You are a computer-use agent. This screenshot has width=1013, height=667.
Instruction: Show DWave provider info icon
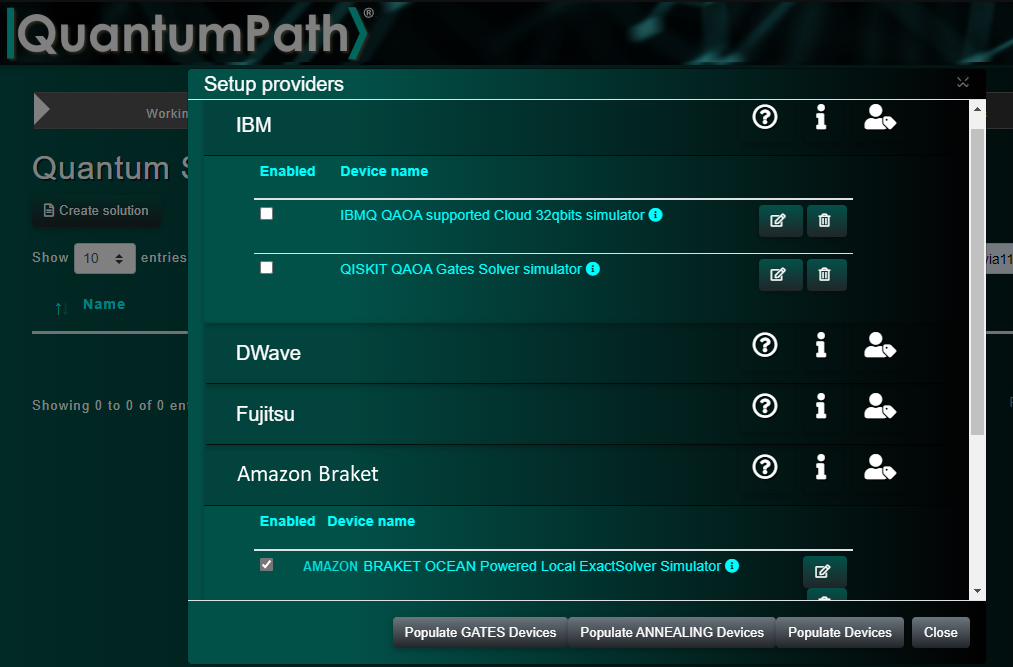point(820,344)
